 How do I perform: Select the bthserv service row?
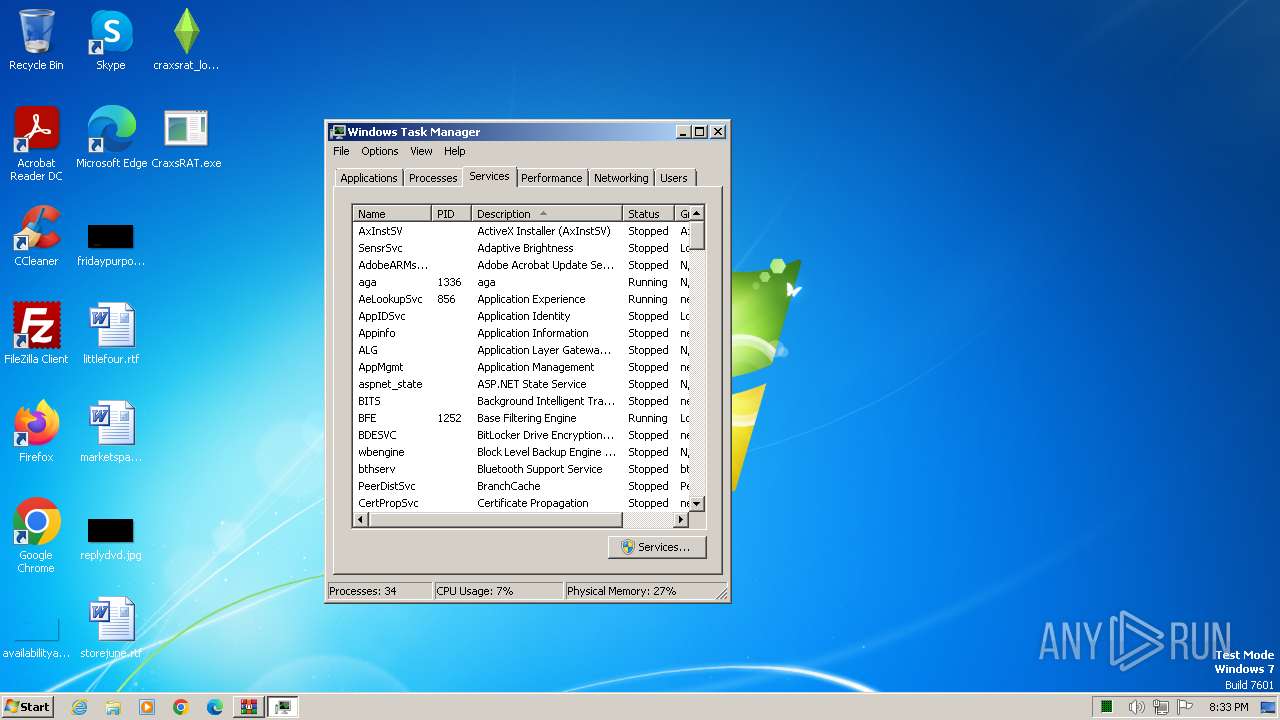(x=521, y=469)
